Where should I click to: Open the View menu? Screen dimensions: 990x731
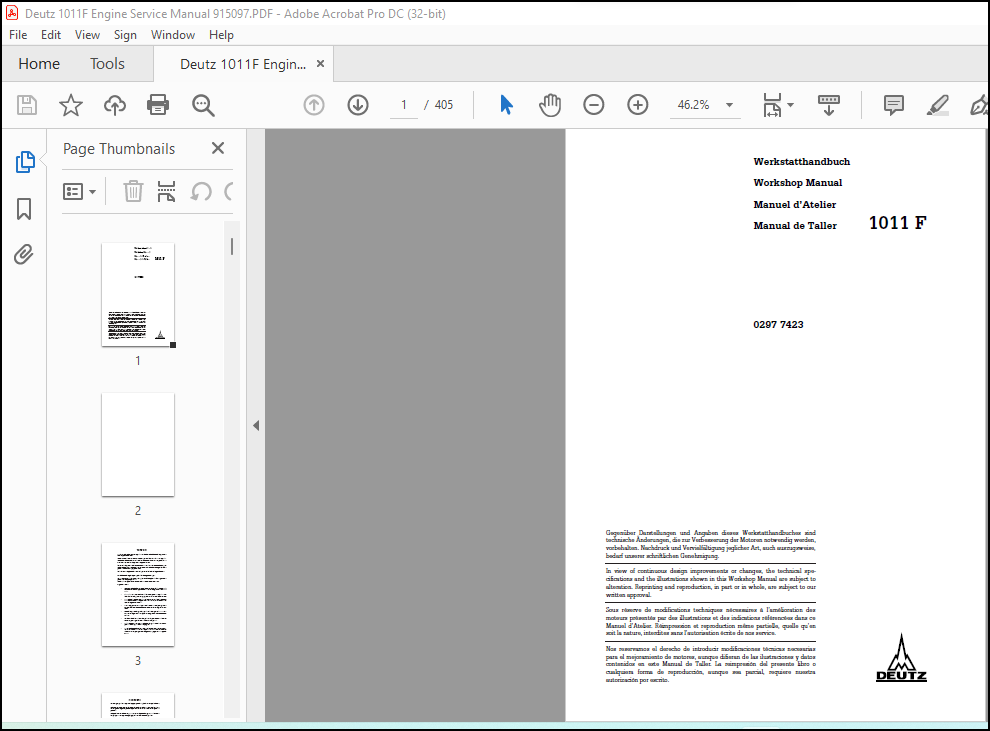87,35
